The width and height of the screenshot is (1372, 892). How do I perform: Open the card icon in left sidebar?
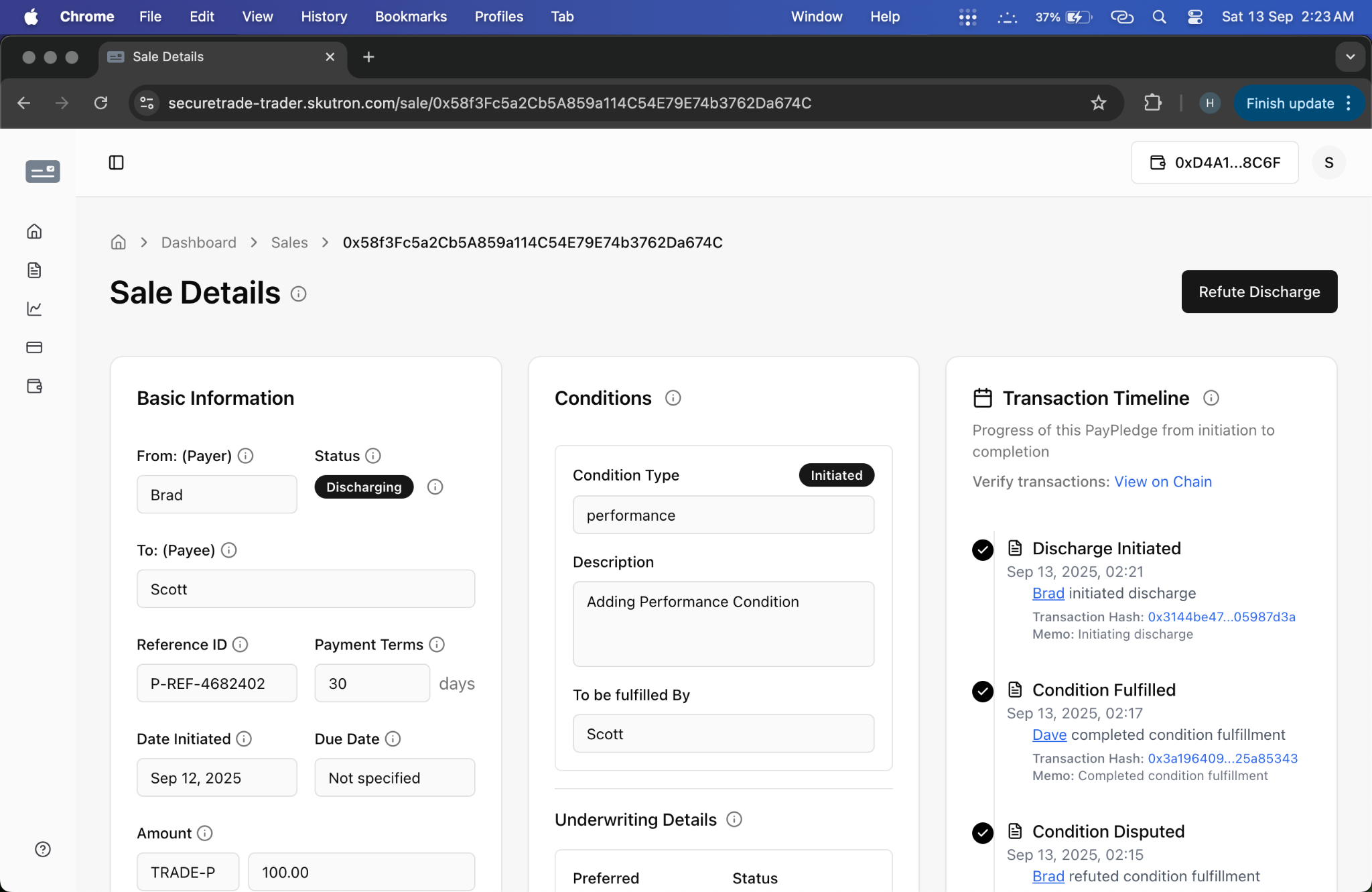[x=34, y=347]
